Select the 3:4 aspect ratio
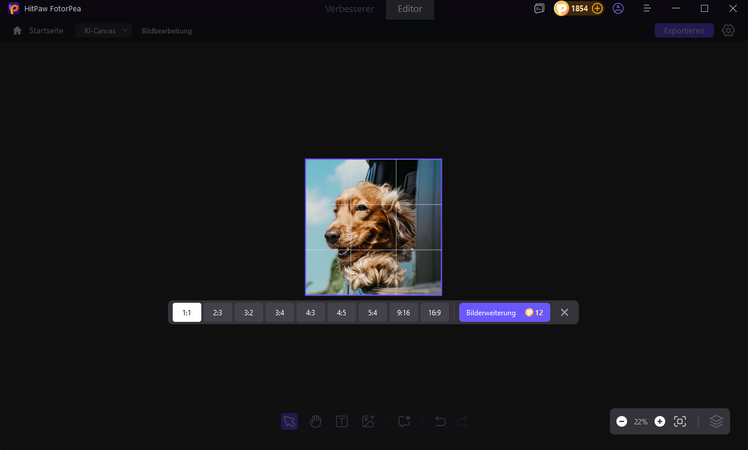The height and width of the screenshot is (450, 748). tap(280, 313)
